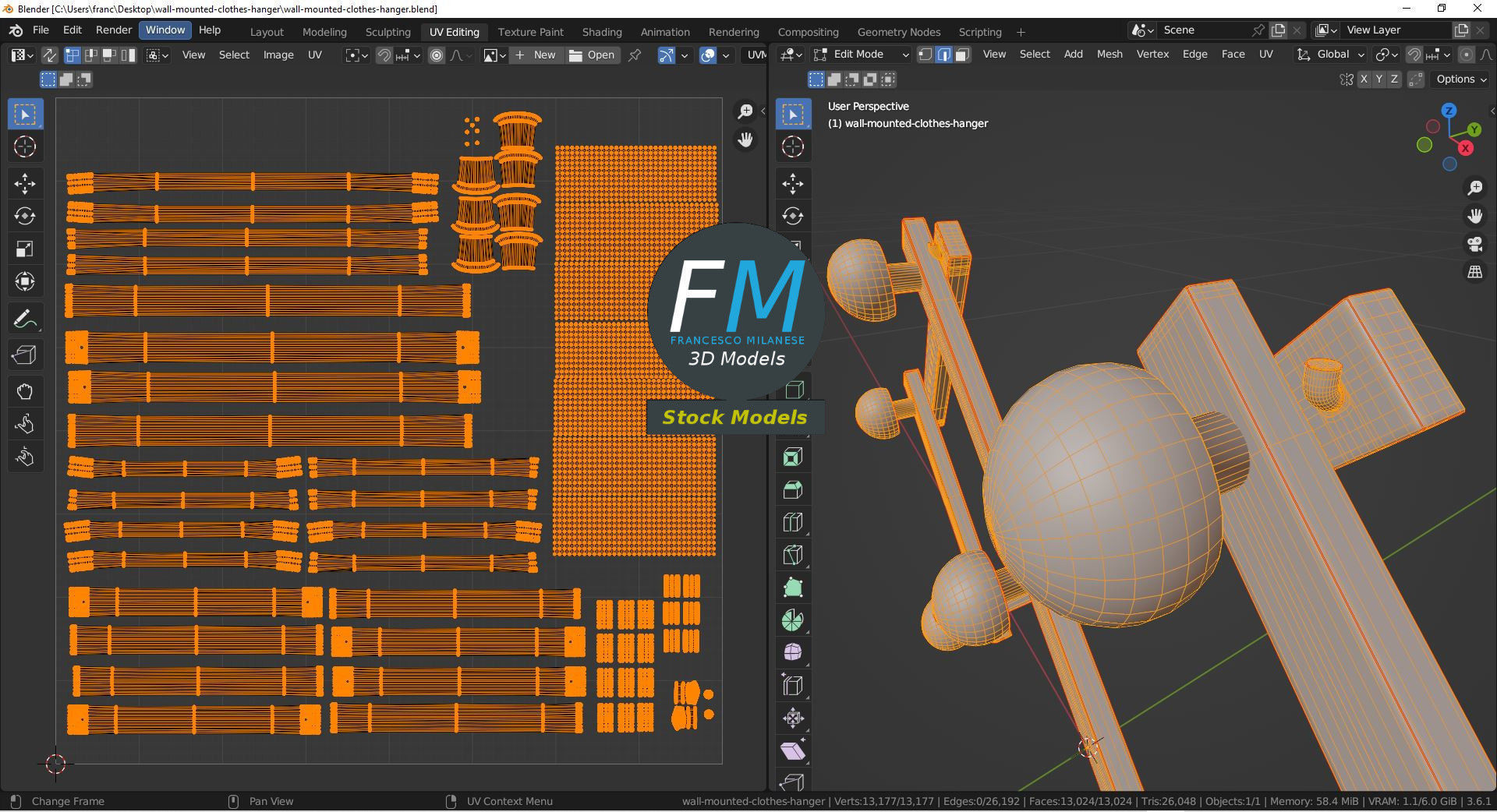The image size is (1497, 812).
Task: Open the 3D viewport pivot point dropdown
Action: tap(1386, 55)
